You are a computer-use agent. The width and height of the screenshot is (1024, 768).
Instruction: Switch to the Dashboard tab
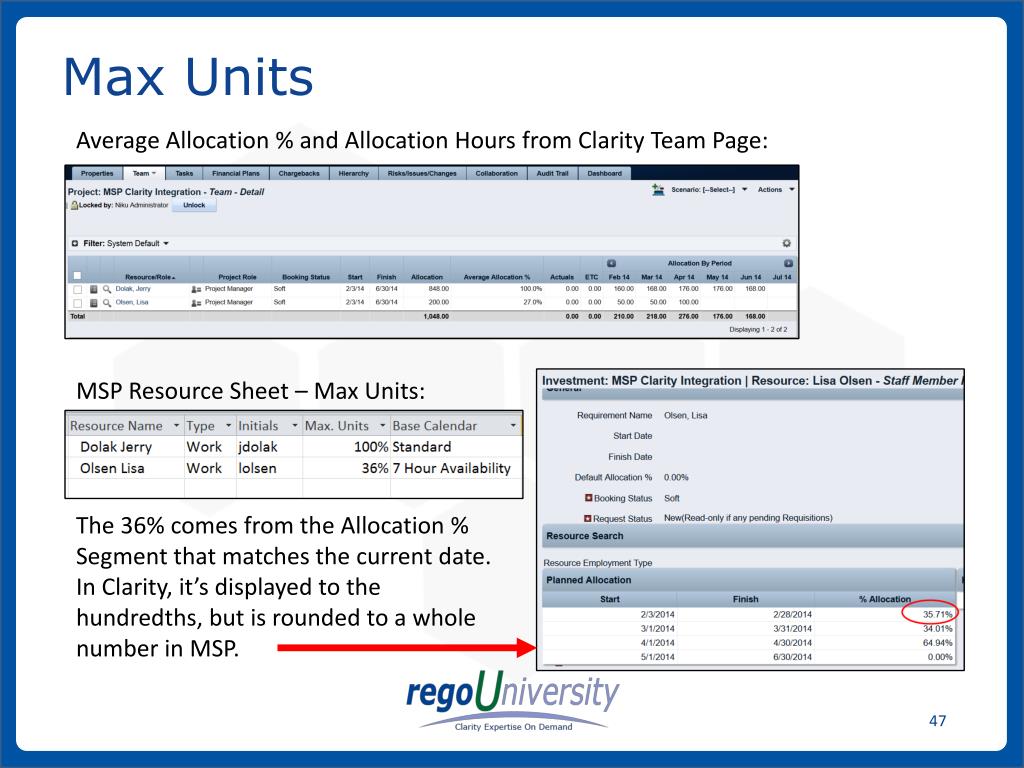click(x=605, y=173)
